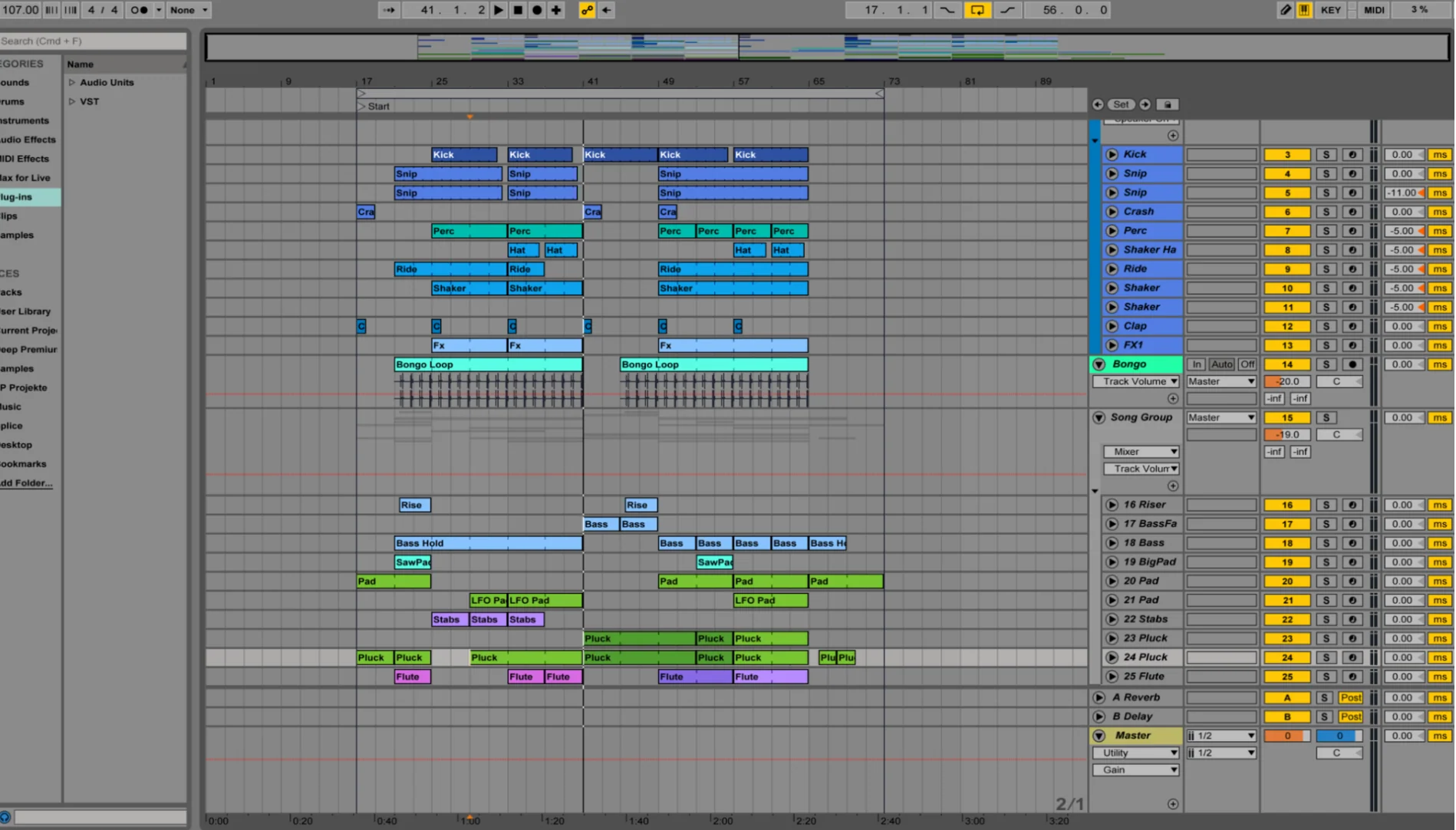This screenshot has width=1456, height=830.
Task: Toggle the Loop switch
Action: click(x=977, y=10)
